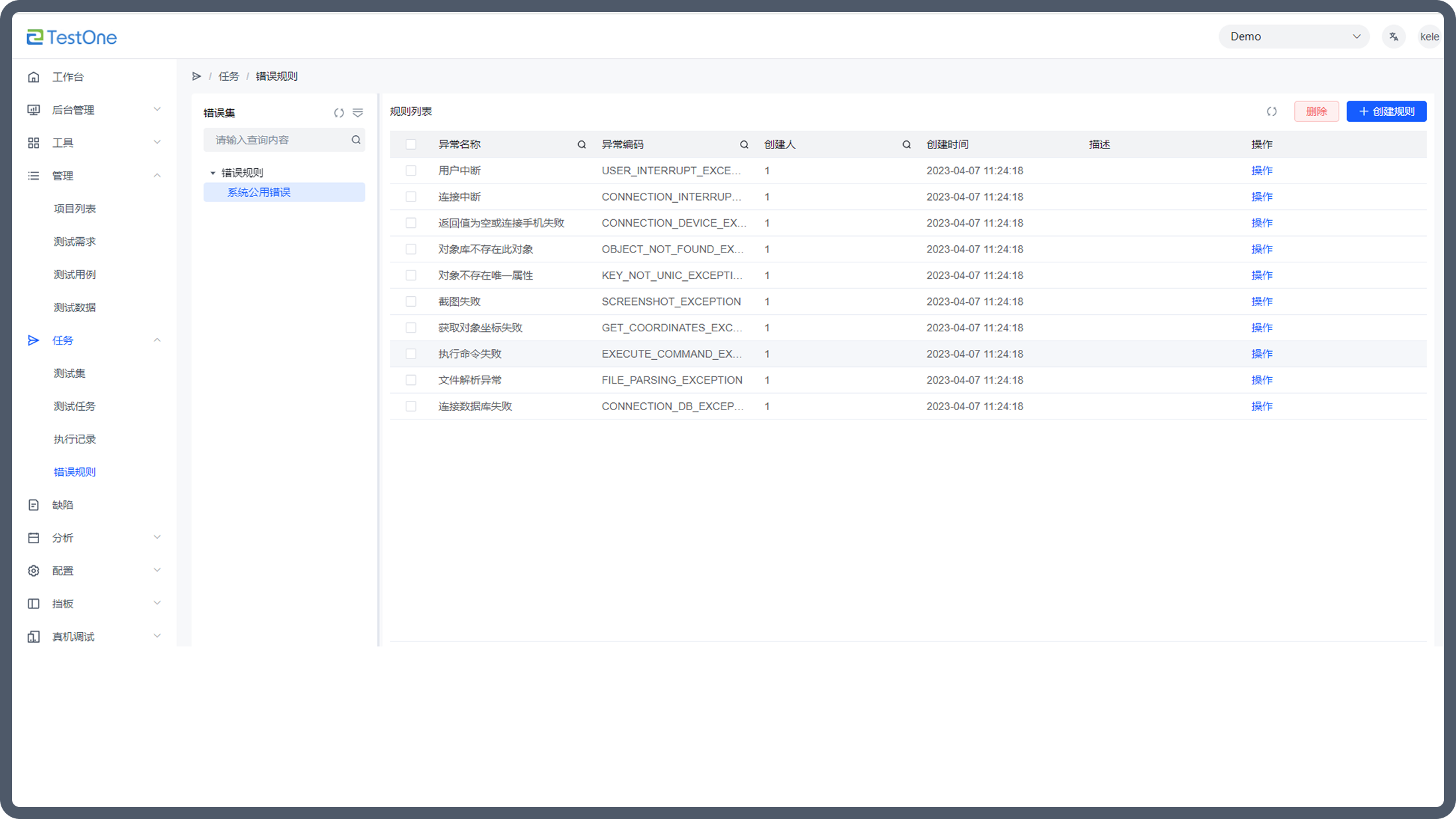The image size is (1456, 819).
Task: Click the error set search input field
Action: tap(278, 140)
